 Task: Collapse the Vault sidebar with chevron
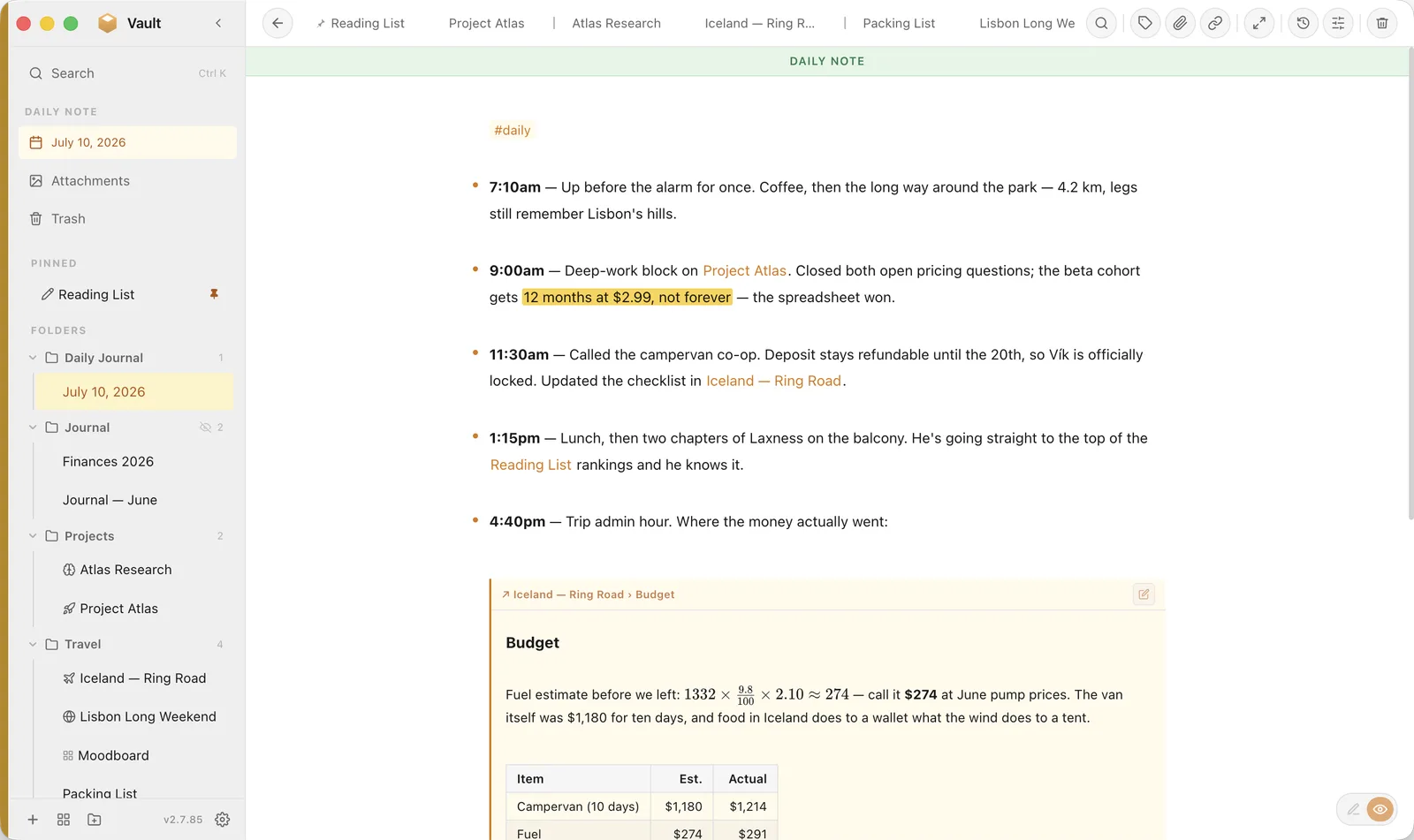point(218,24)
